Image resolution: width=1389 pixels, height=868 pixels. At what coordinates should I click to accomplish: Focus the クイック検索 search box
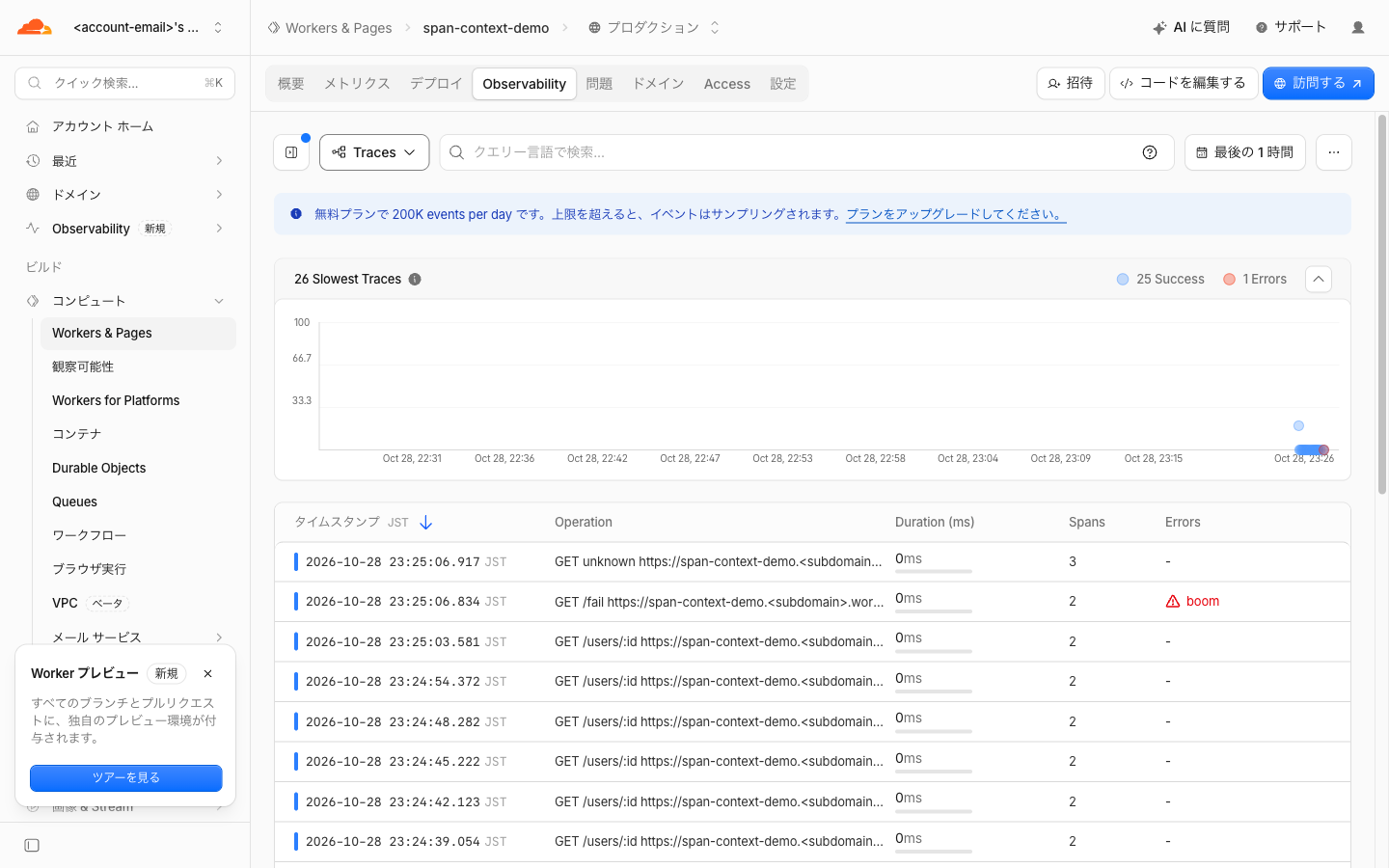coord(125,84)
